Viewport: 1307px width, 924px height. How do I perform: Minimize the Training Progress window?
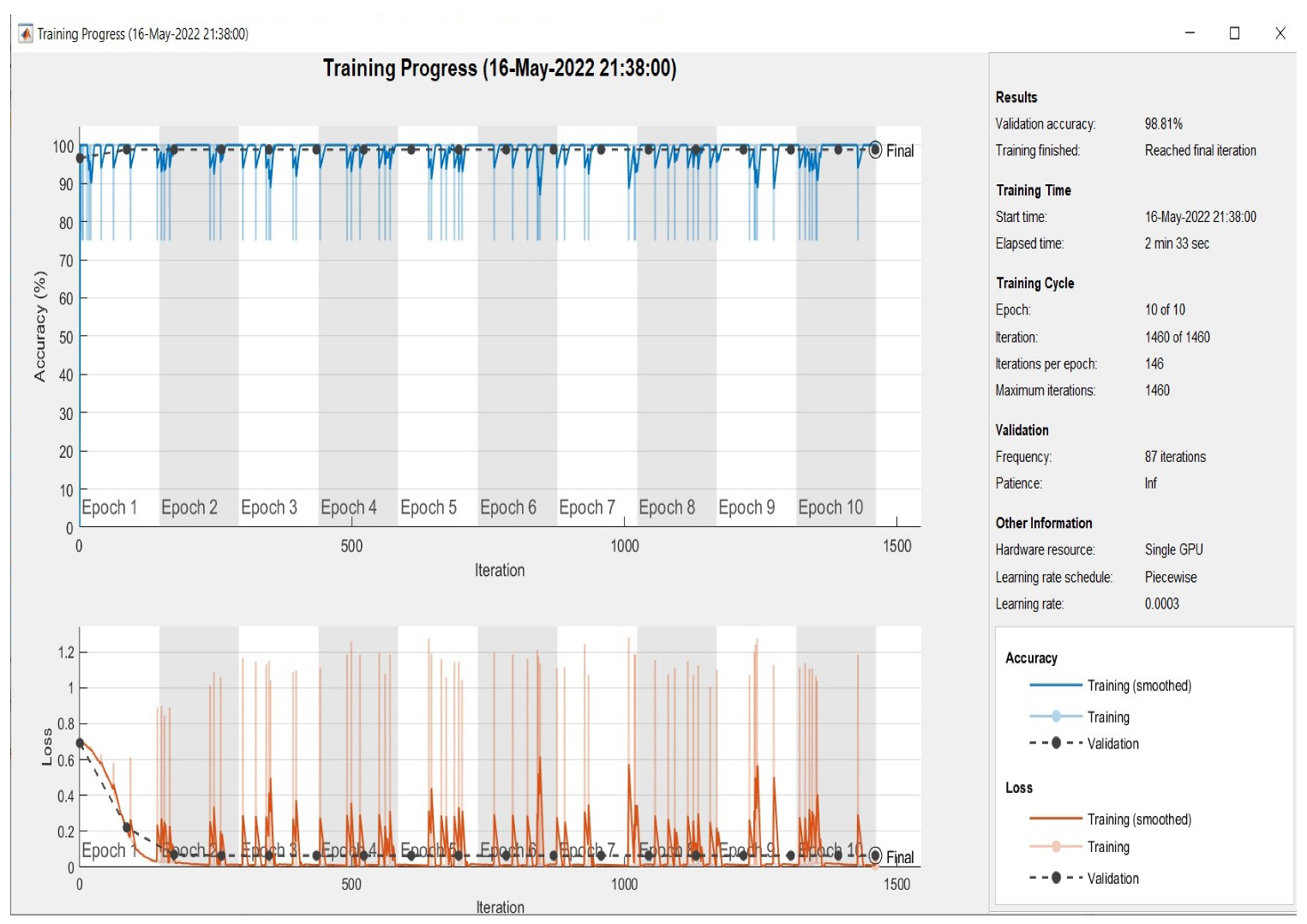(x=1190, y=33)
